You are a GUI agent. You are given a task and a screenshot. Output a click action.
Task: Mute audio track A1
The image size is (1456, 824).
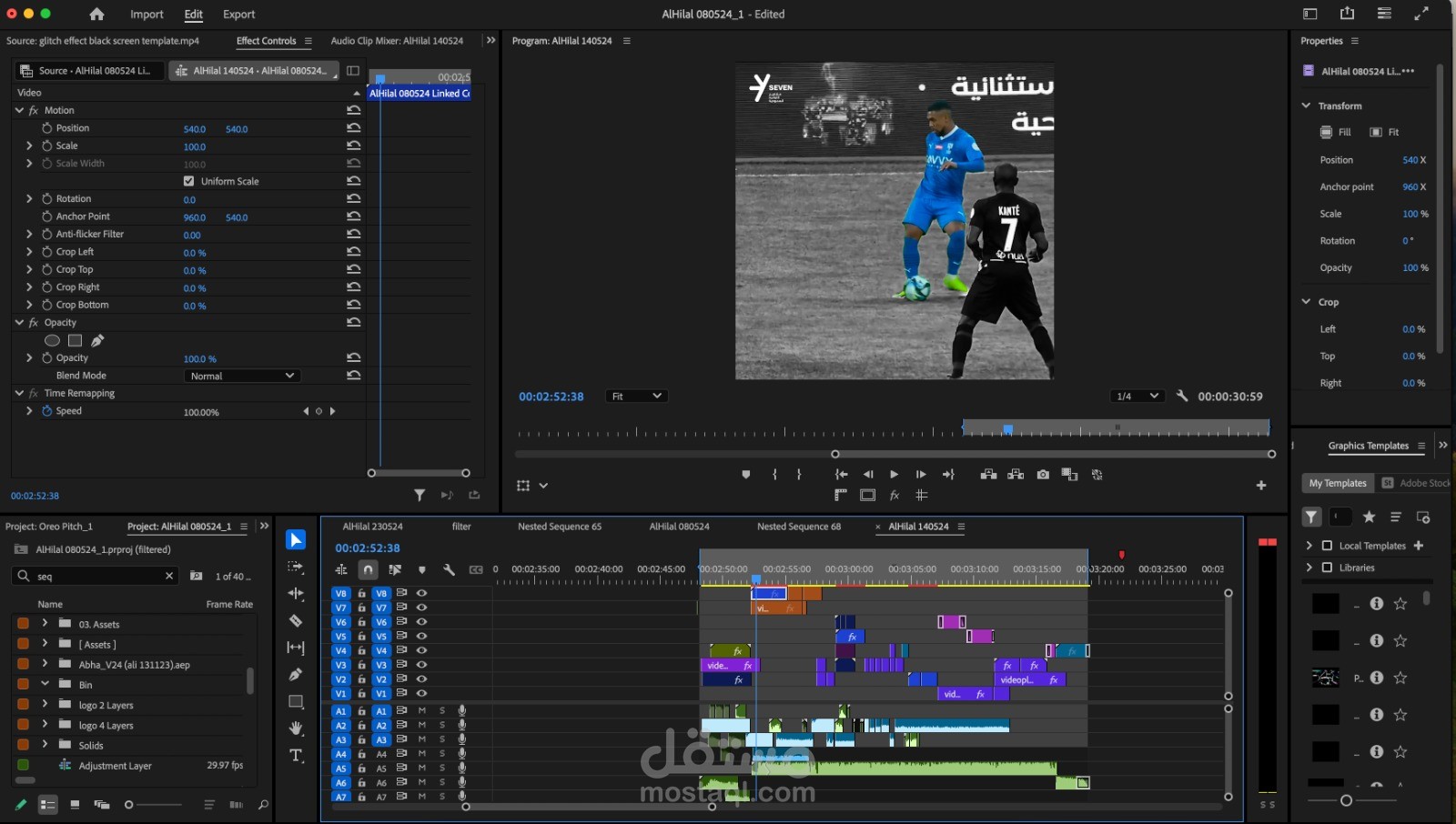coord(421,710)
